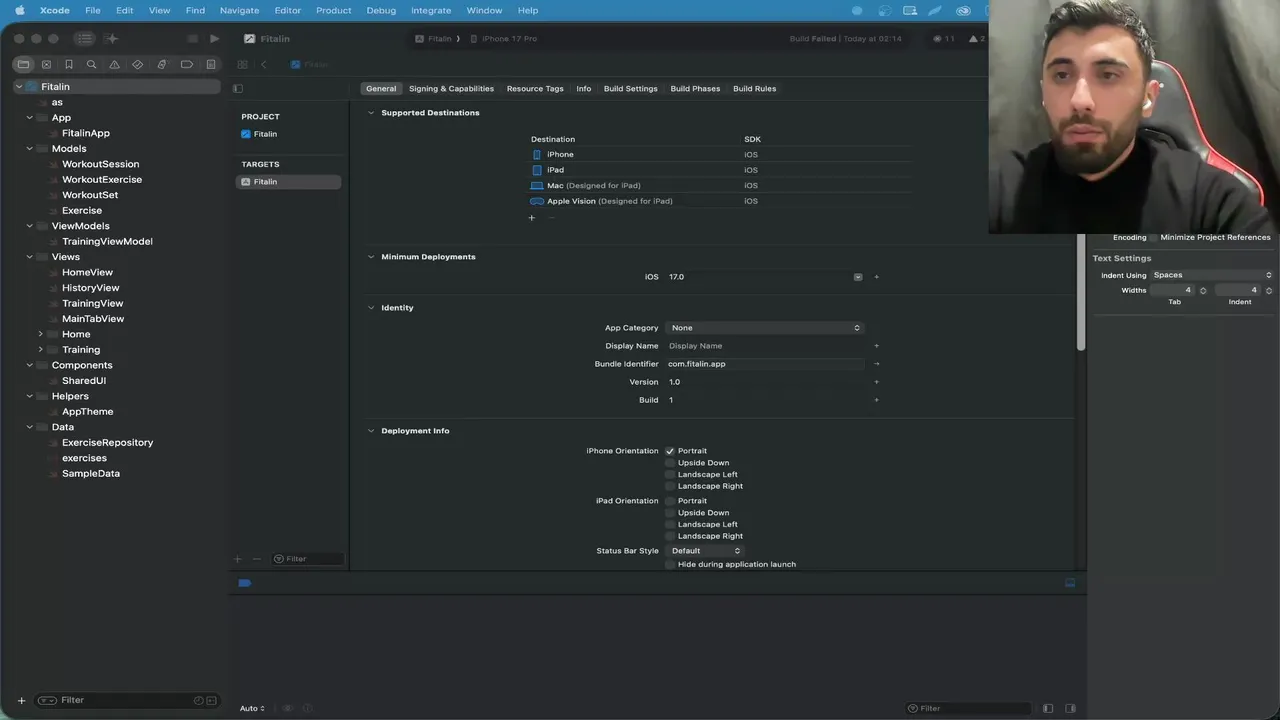Open the Source Control navigator icon

tap(46, 64)
